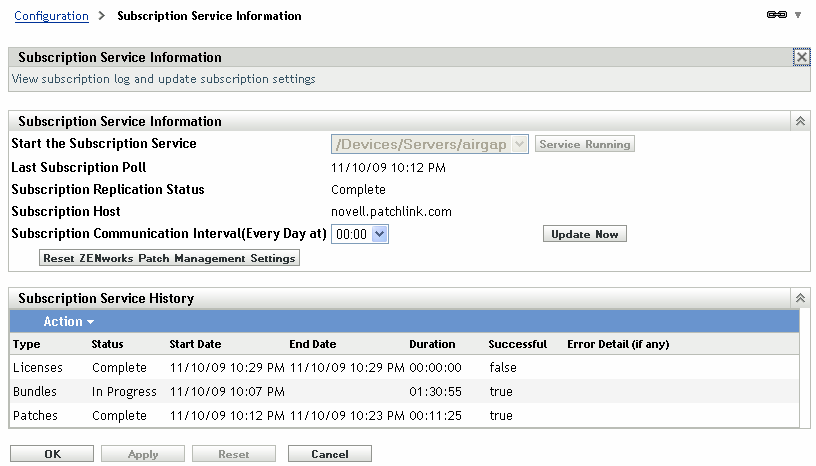Open the small arrow menu beside the chain icon
The image size is (816, 466).
click(x=797, y=16)
